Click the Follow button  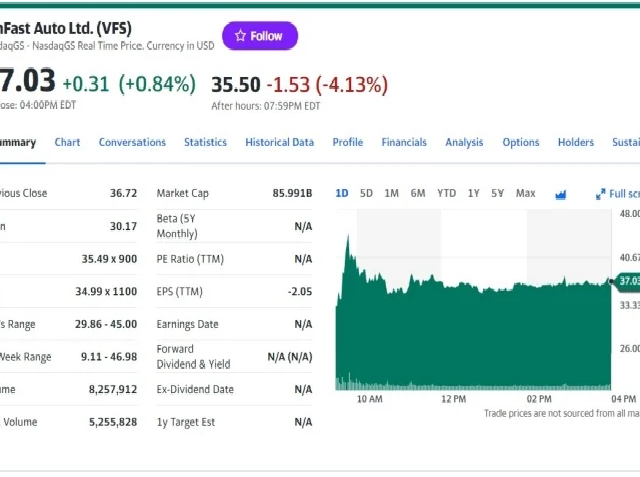tap(260, 36)
